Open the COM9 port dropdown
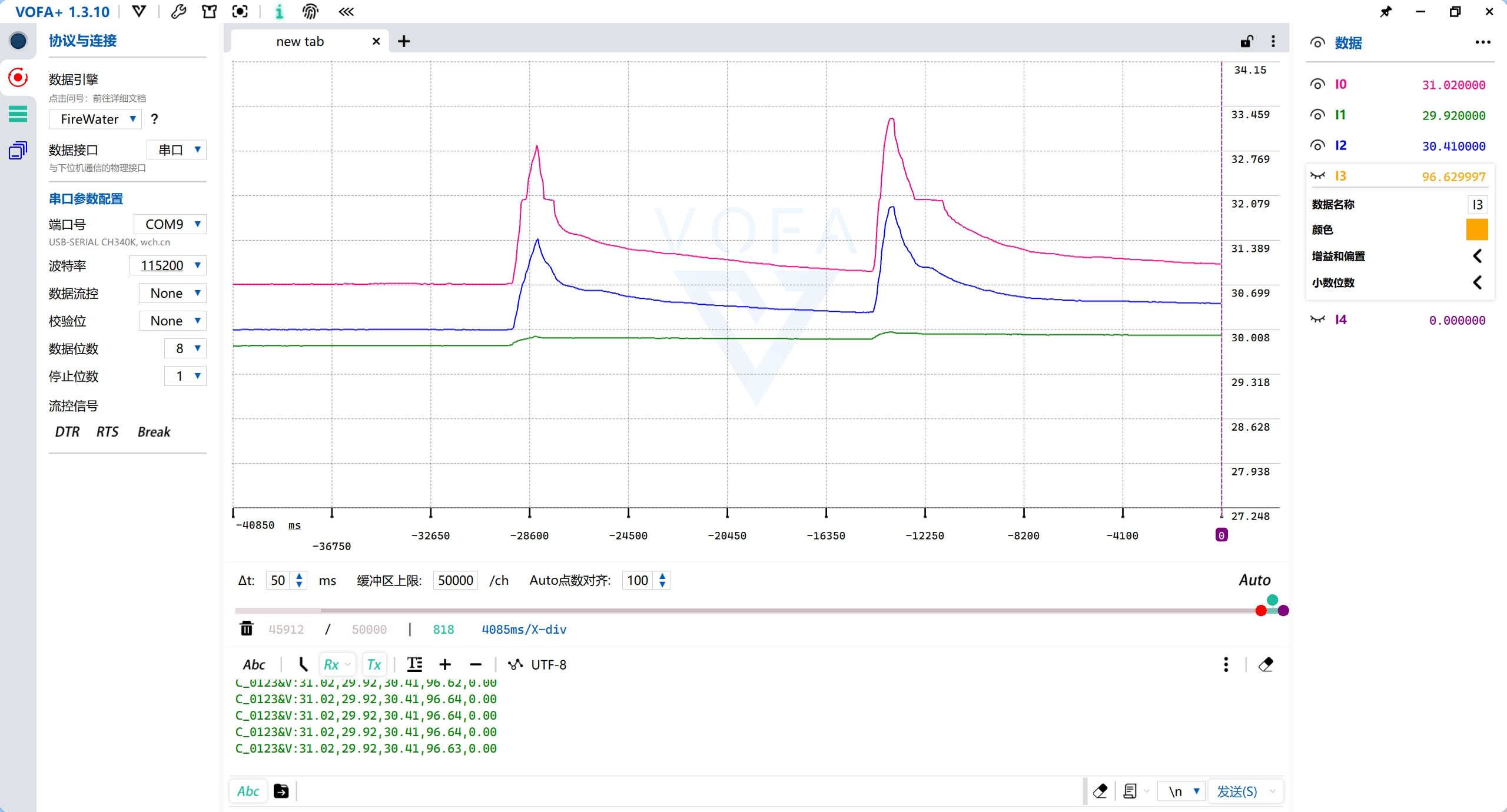Image resolution: width=1507 pixels, height=812 pixels. tap(171, 224)
